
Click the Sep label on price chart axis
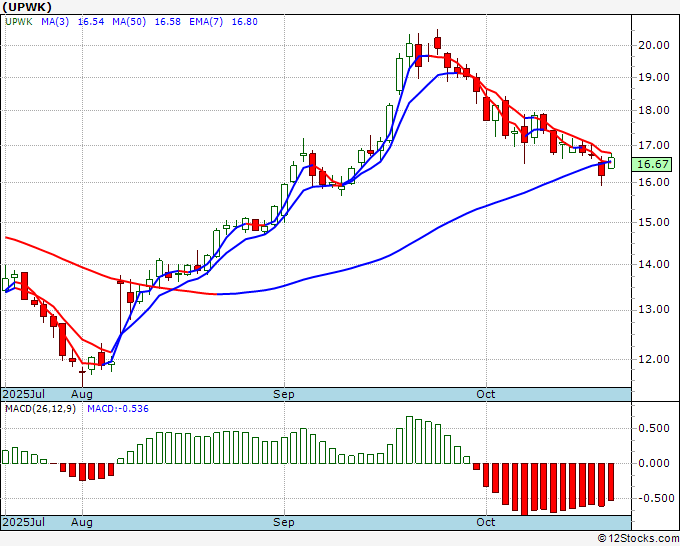284,394
